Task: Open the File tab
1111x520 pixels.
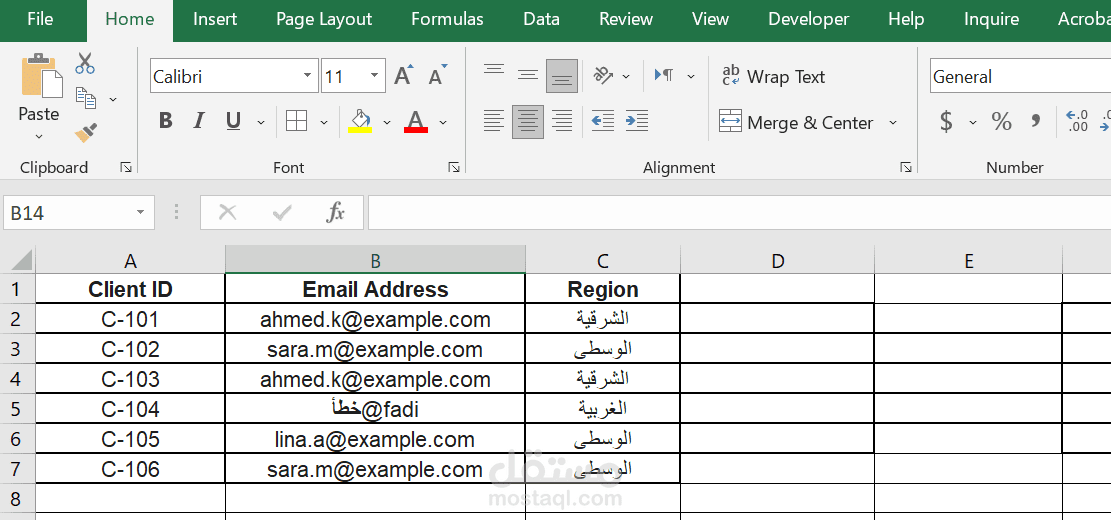Action: 40,19
